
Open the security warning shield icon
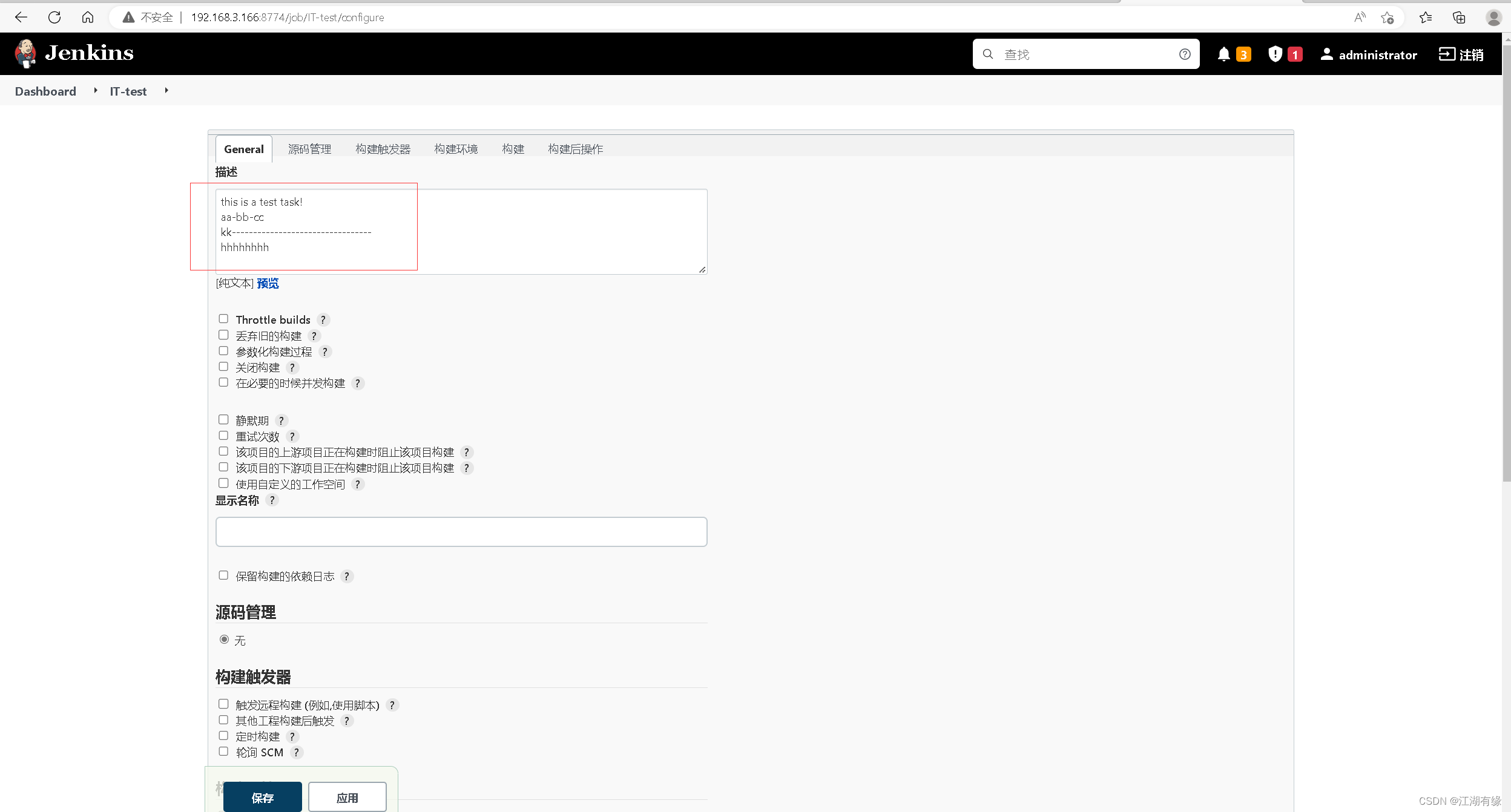1275,54
